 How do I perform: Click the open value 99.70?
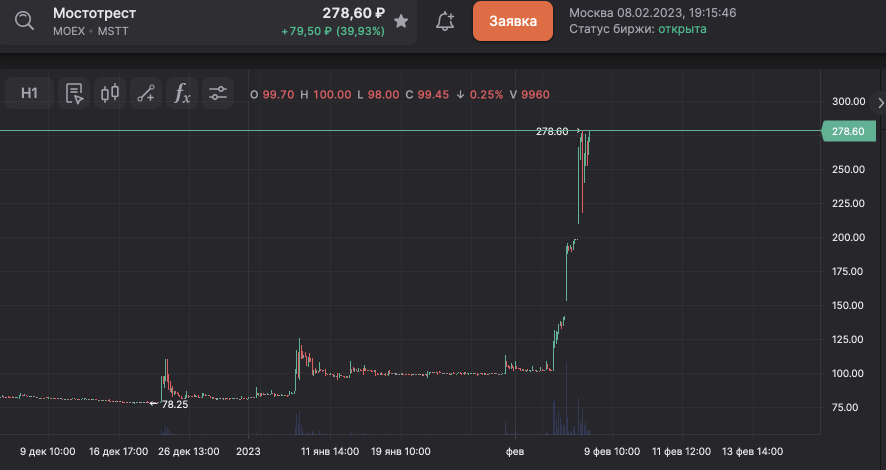[278, 95]
